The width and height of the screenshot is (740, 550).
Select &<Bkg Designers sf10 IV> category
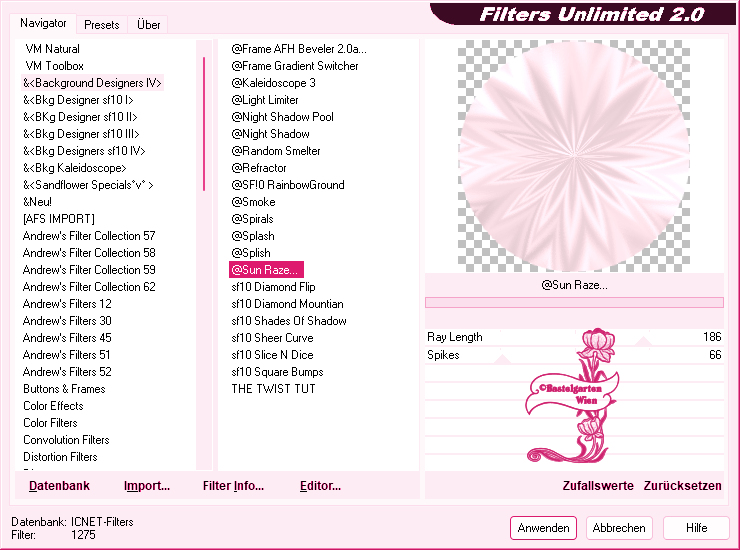84,151
